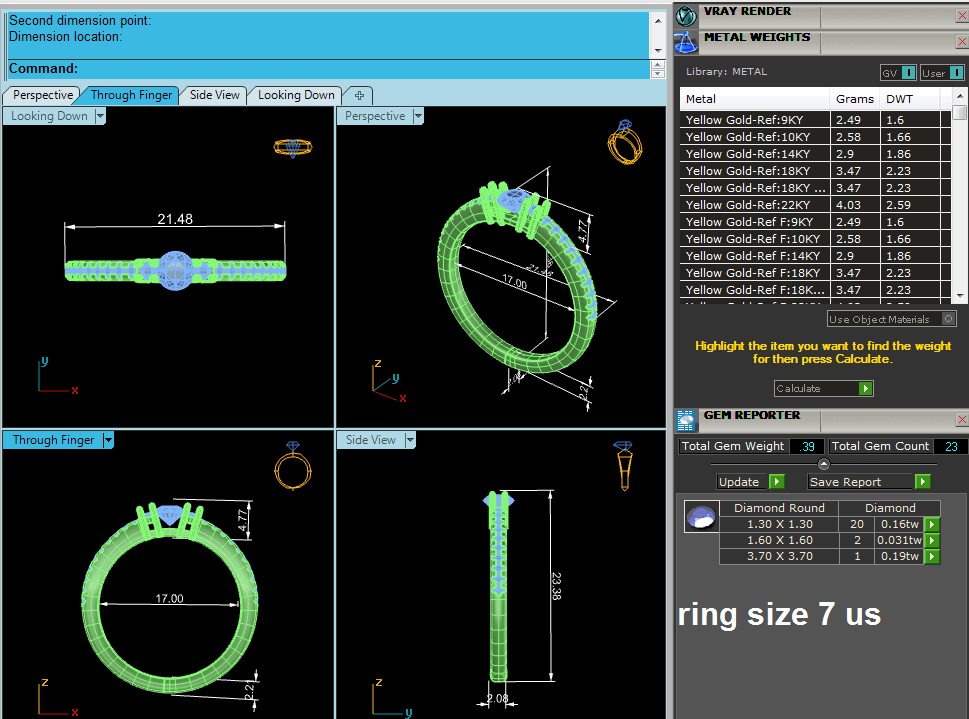Add a new viewport tab with plus icon
Viewport: 969px width, 719px height.
[358, 95]
